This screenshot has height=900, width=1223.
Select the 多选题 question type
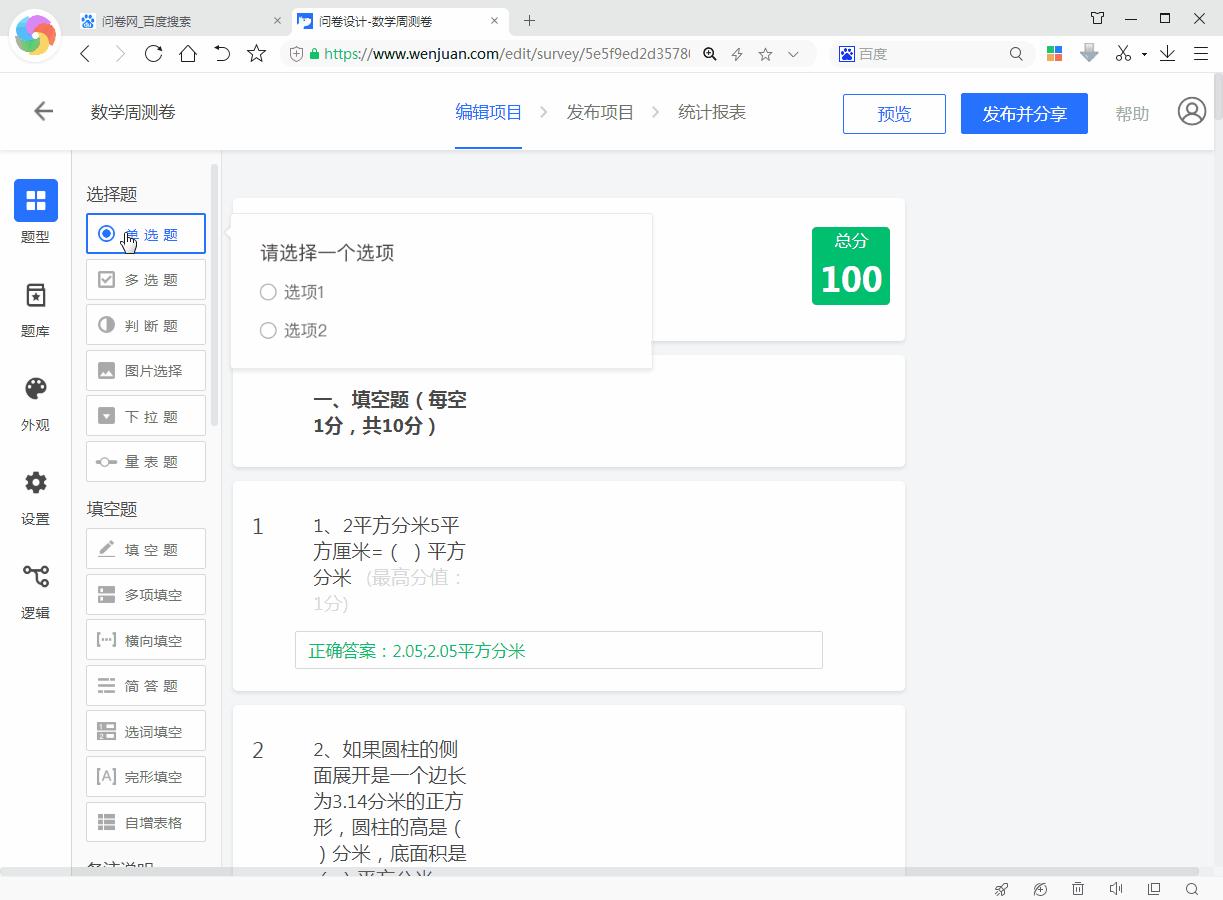[x=145, y=279]
